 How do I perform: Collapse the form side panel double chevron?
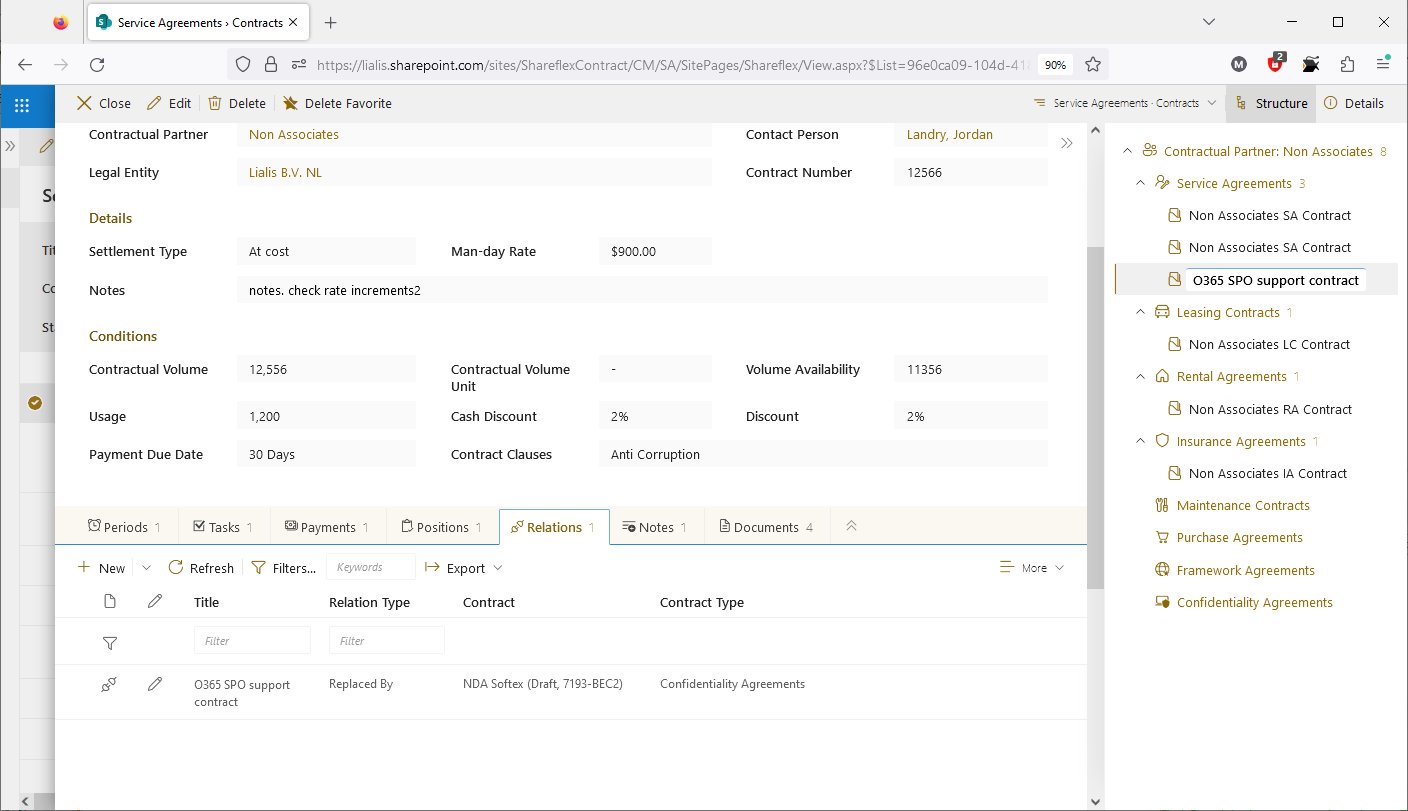coord(1067,143)
